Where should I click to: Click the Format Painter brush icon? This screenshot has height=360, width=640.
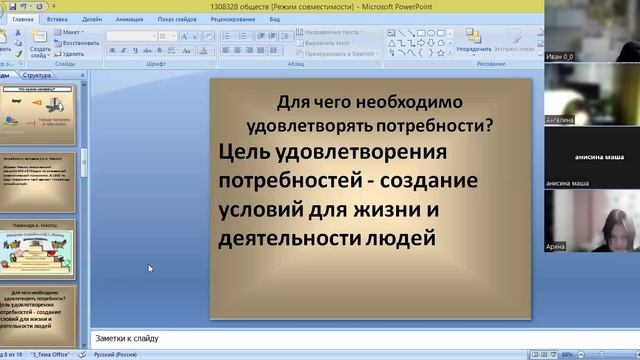(18, 53)
